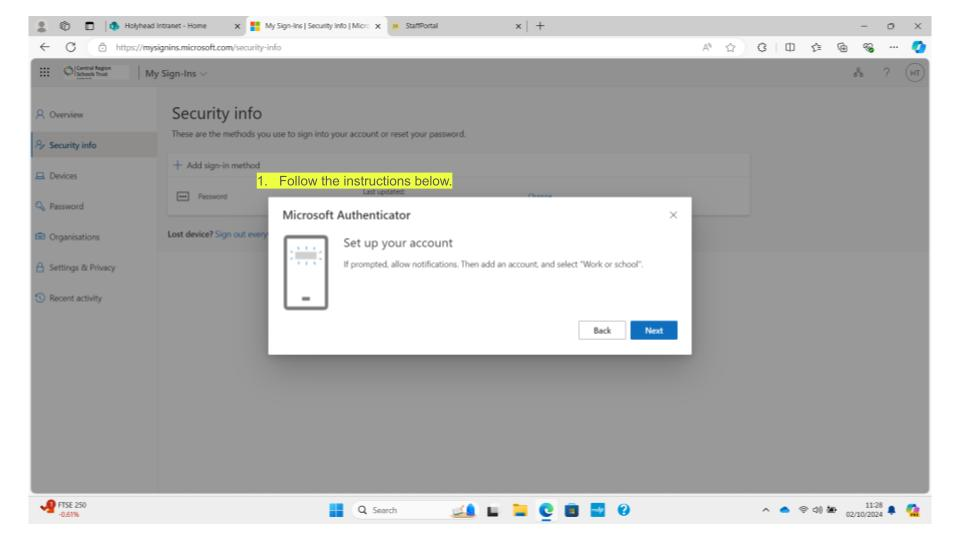
Task: Go back in the browser
Action: tap(45, 47)
